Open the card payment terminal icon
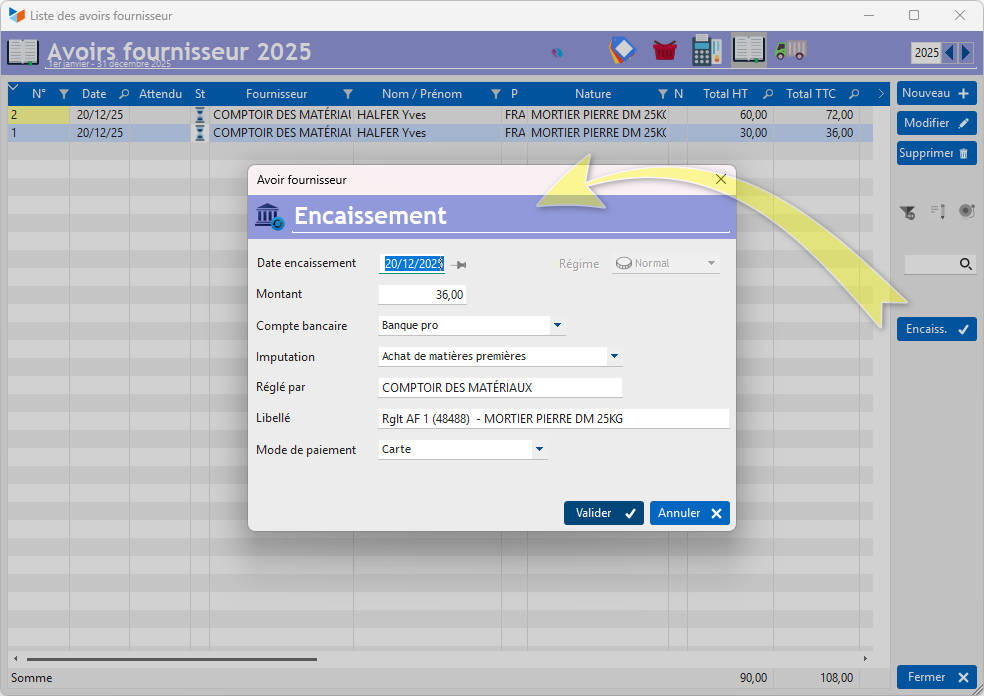Viewport: 984px width, 696px height. [707, 50]
